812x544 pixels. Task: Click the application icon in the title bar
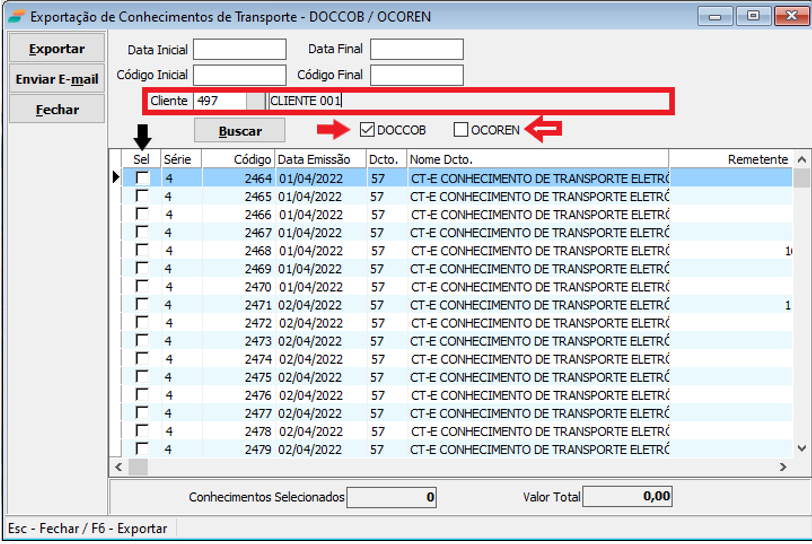tap(16, 16)
